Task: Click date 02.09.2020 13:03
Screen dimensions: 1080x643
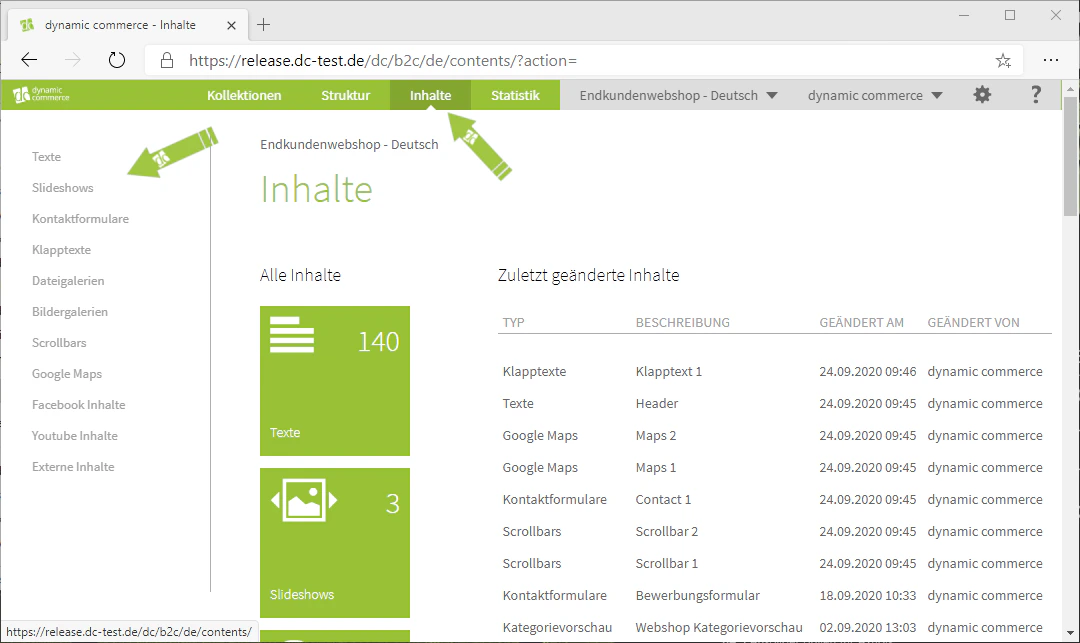Action: tap(868, 627)
